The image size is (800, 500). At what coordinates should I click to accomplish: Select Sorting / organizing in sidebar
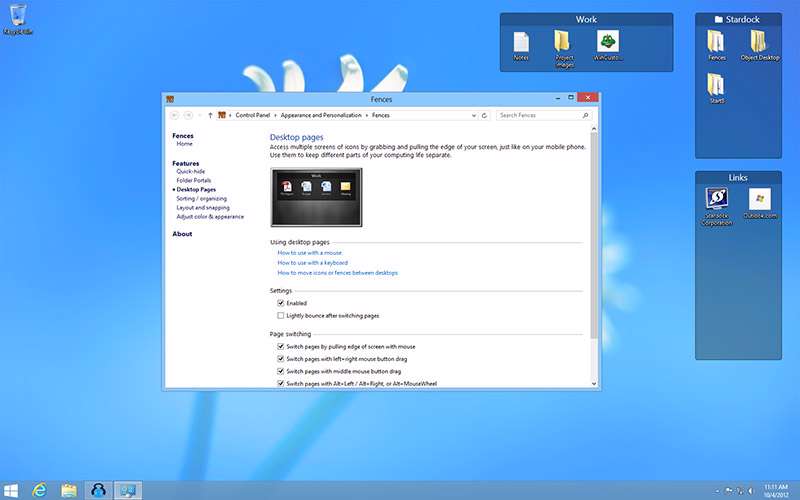[201, 198]
